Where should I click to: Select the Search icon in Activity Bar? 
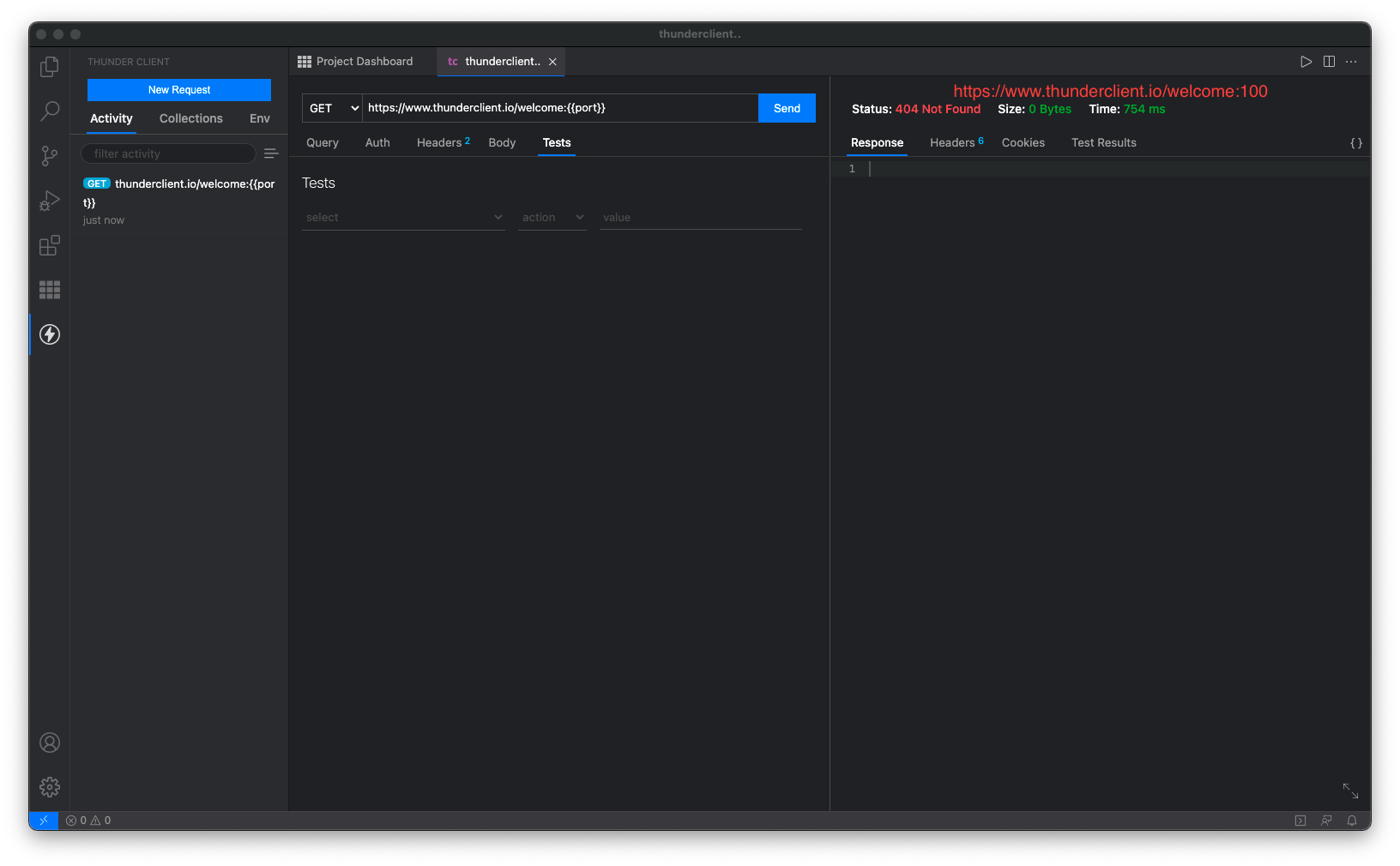coord(49,111)
